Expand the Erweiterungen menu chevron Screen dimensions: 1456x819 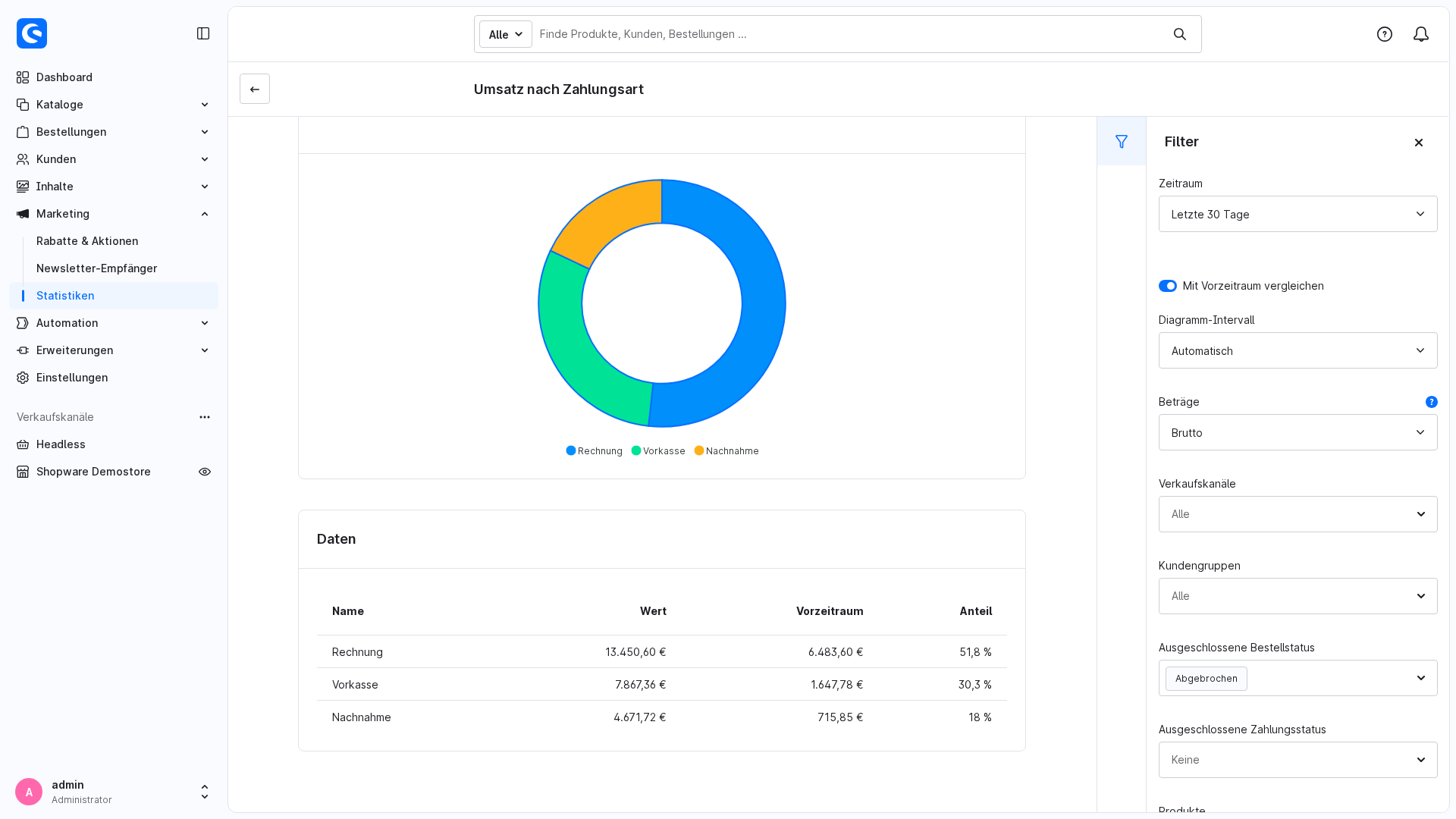205,350
